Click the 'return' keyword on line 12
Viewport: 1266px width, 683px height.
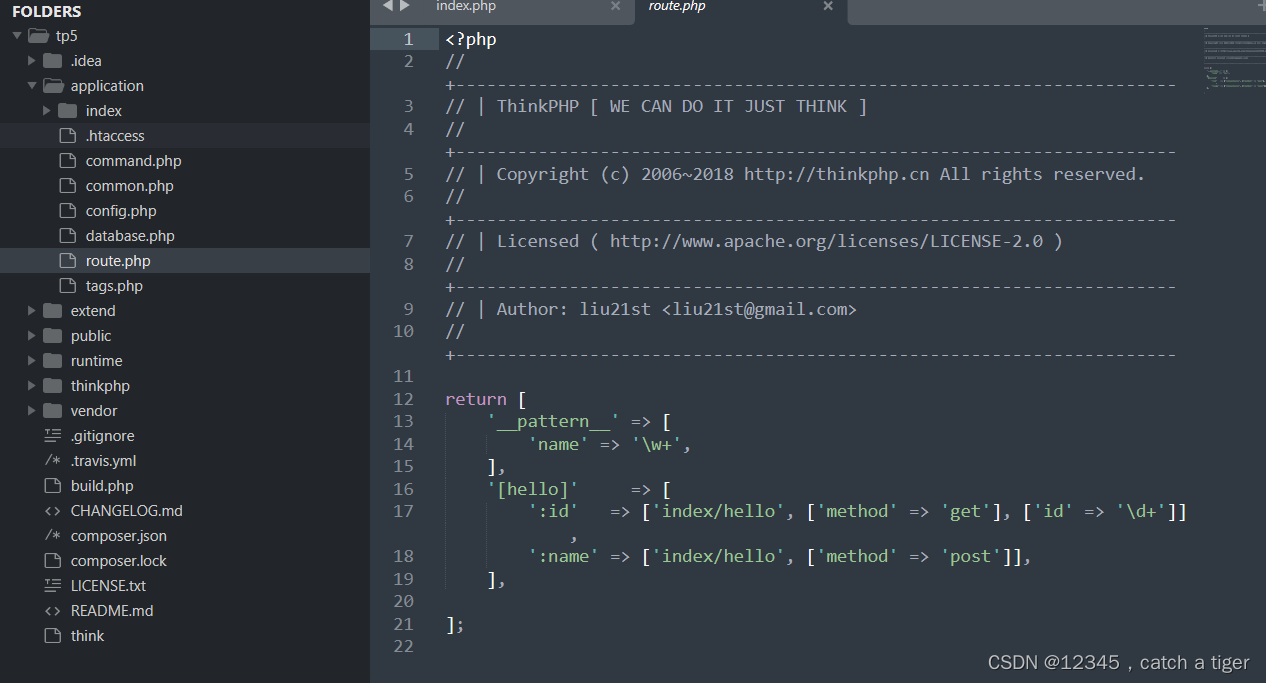pyautogui.click(x=476, y=399)
